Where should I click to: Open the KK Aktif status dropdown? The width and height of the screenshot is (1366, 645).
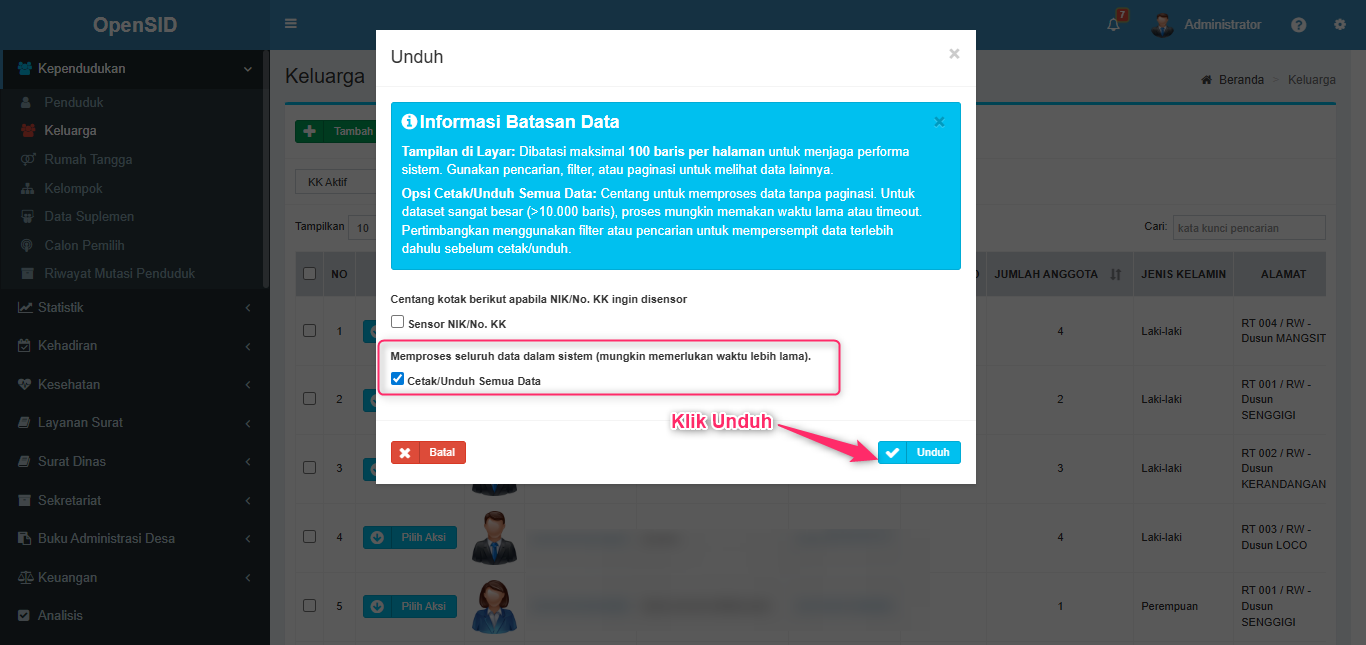pyautogui.click(x=335, y=182)
